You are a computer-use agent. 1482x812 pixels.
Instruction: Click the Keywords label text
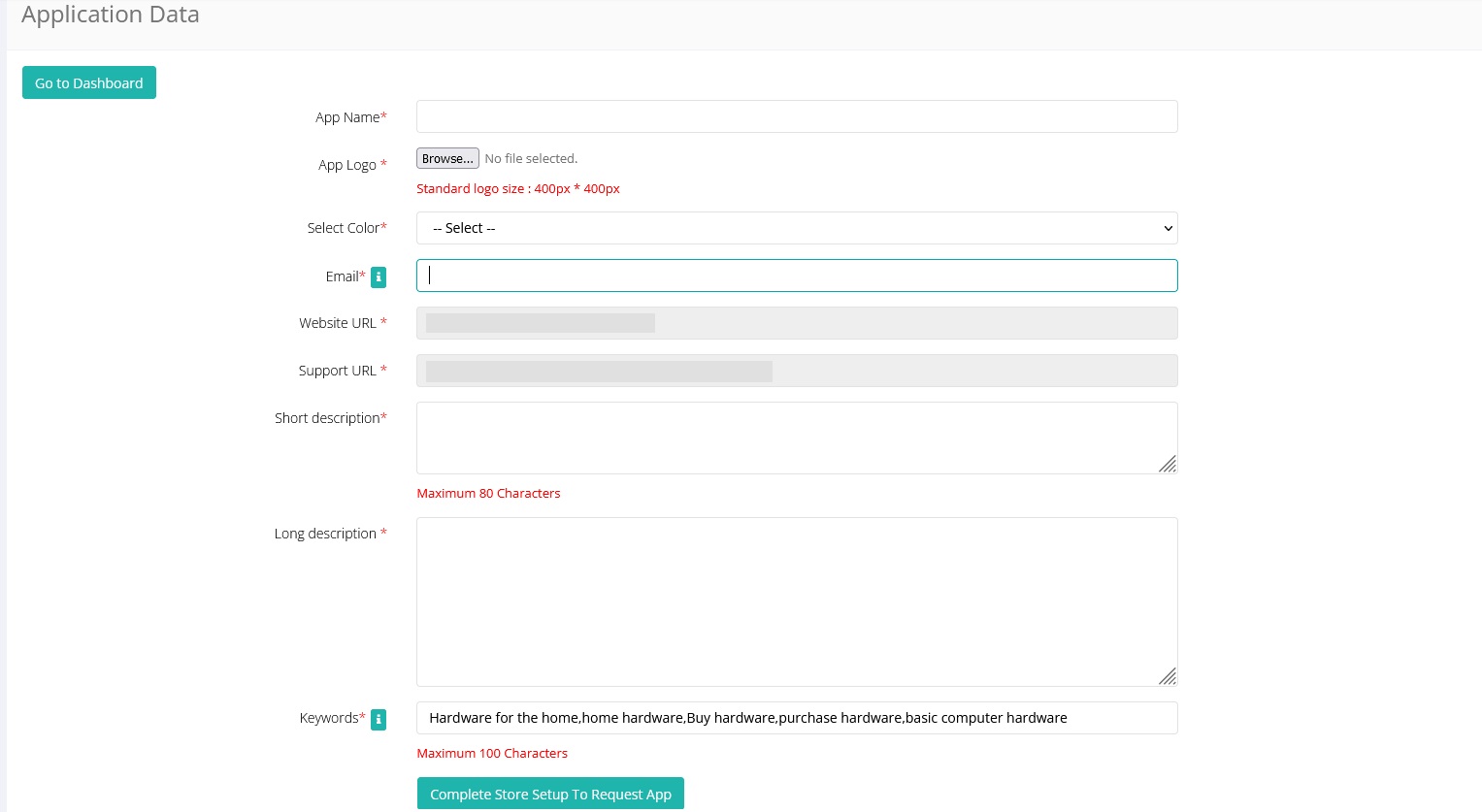pyautogui.click(x=329, y=718)
